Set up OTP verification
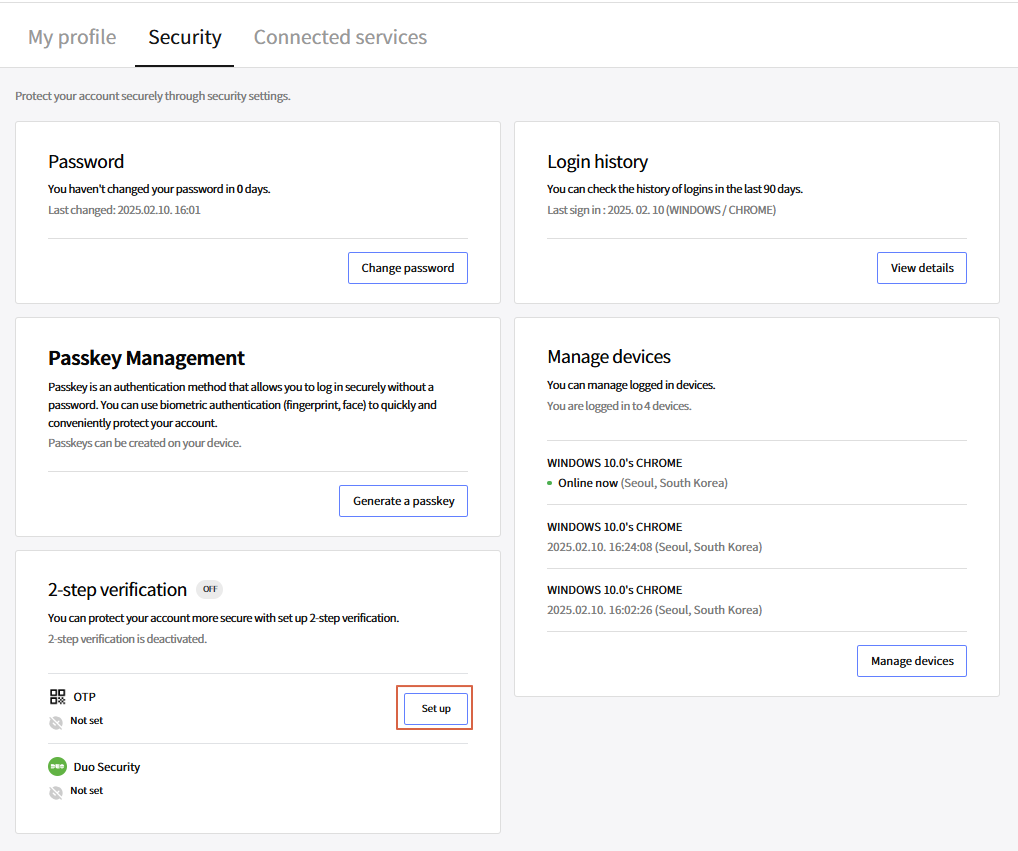Image resolution: width=1018 pixels, height=851 pixels. coord(436,708)
